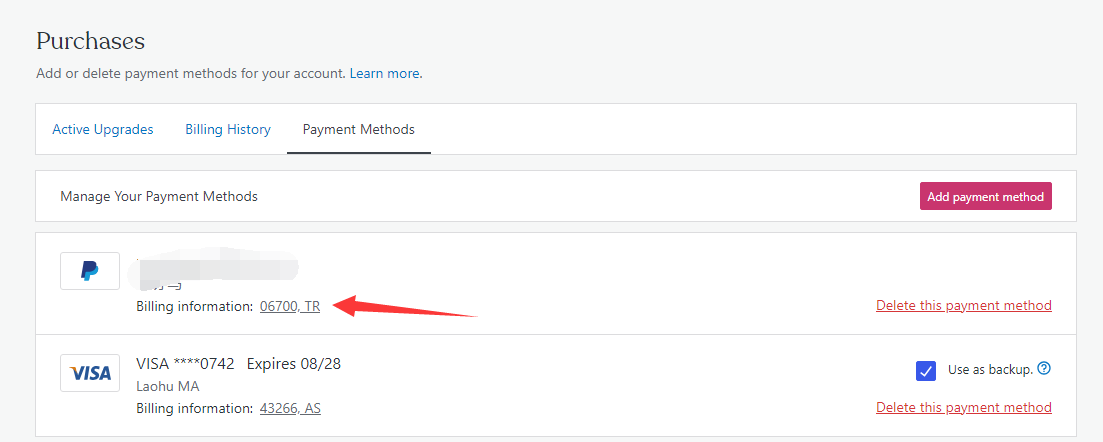Delete the VISA ****0742 payment method
1103x442 pixels.
pyautogui.click(x=963, y=407)
